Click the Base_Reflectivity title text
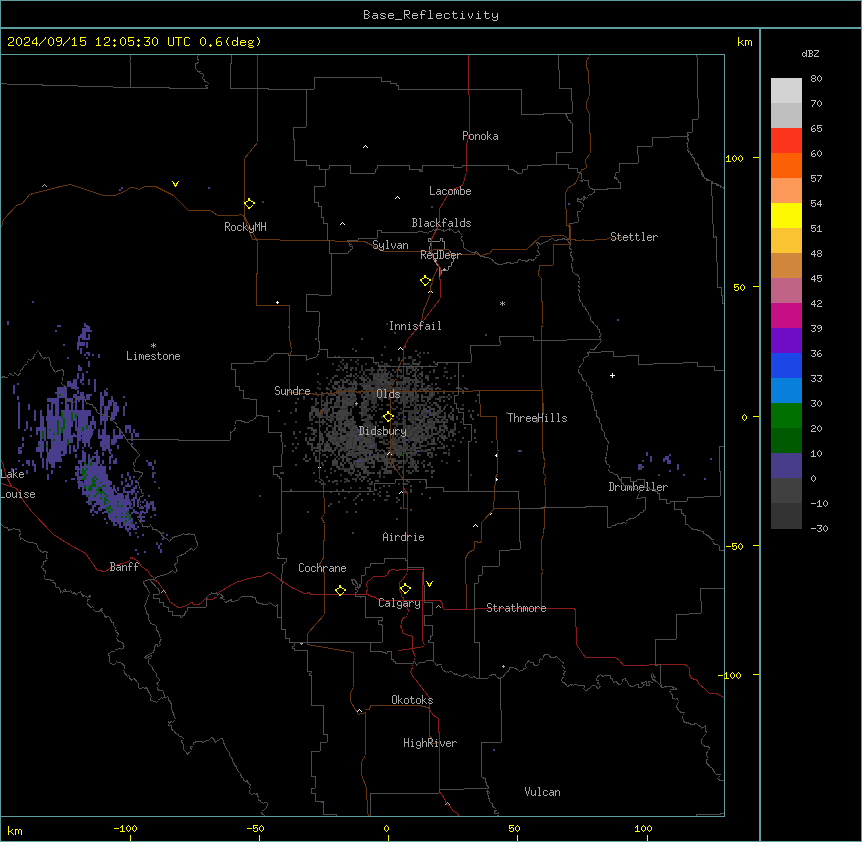This screenshot has width=862, height=842. pos(431,15)
